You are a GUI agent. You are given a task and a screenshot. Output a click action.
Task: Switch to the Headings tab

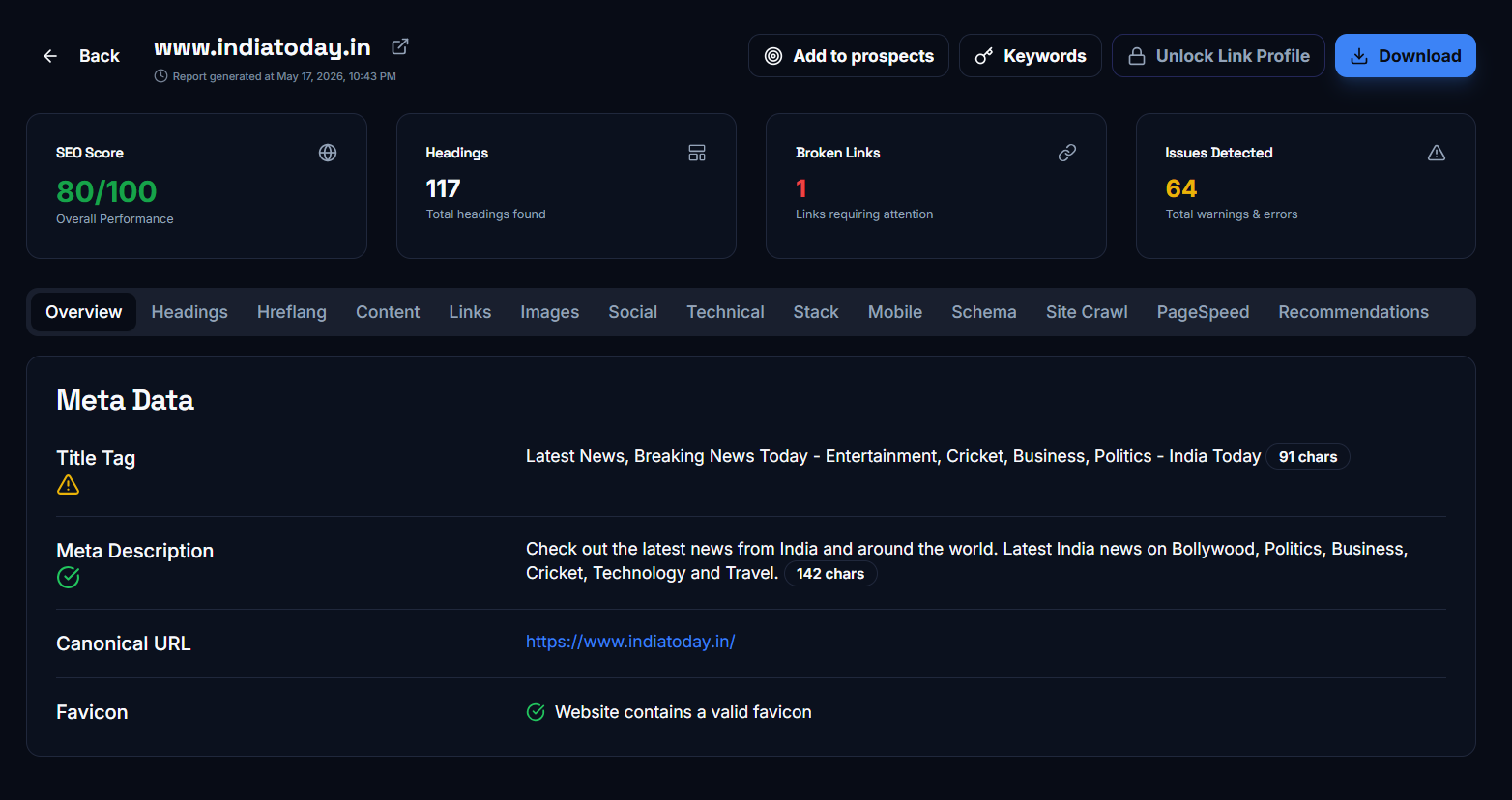point(189,312)
